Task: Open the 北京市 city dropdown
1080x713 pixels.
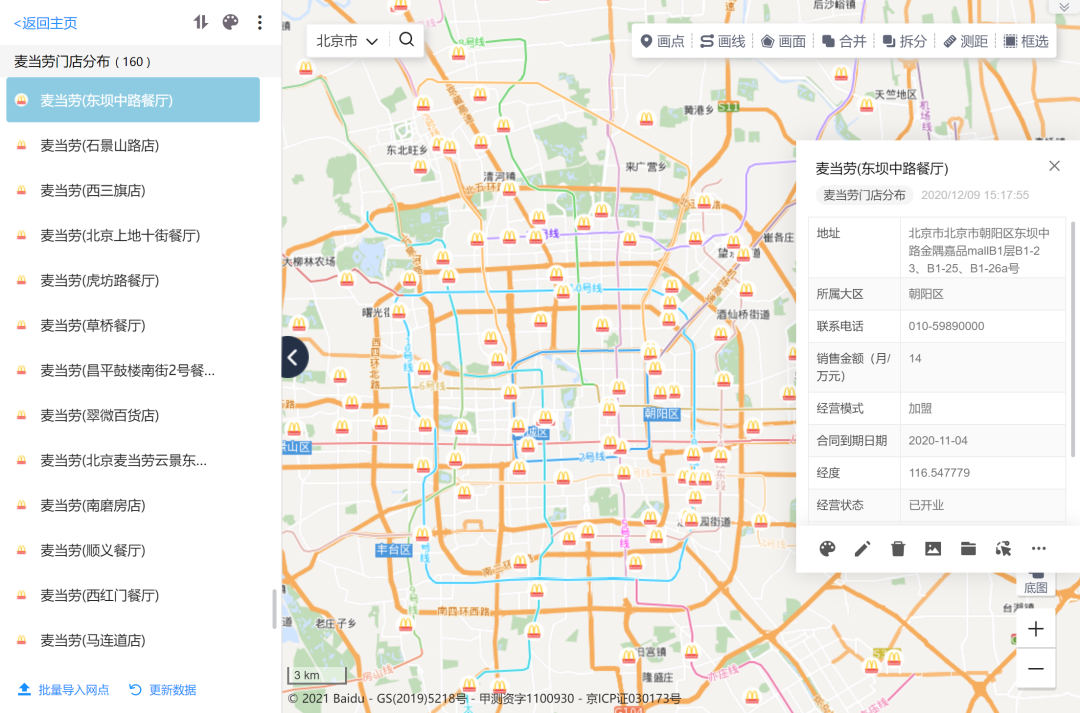Action: tap(345, 40)
